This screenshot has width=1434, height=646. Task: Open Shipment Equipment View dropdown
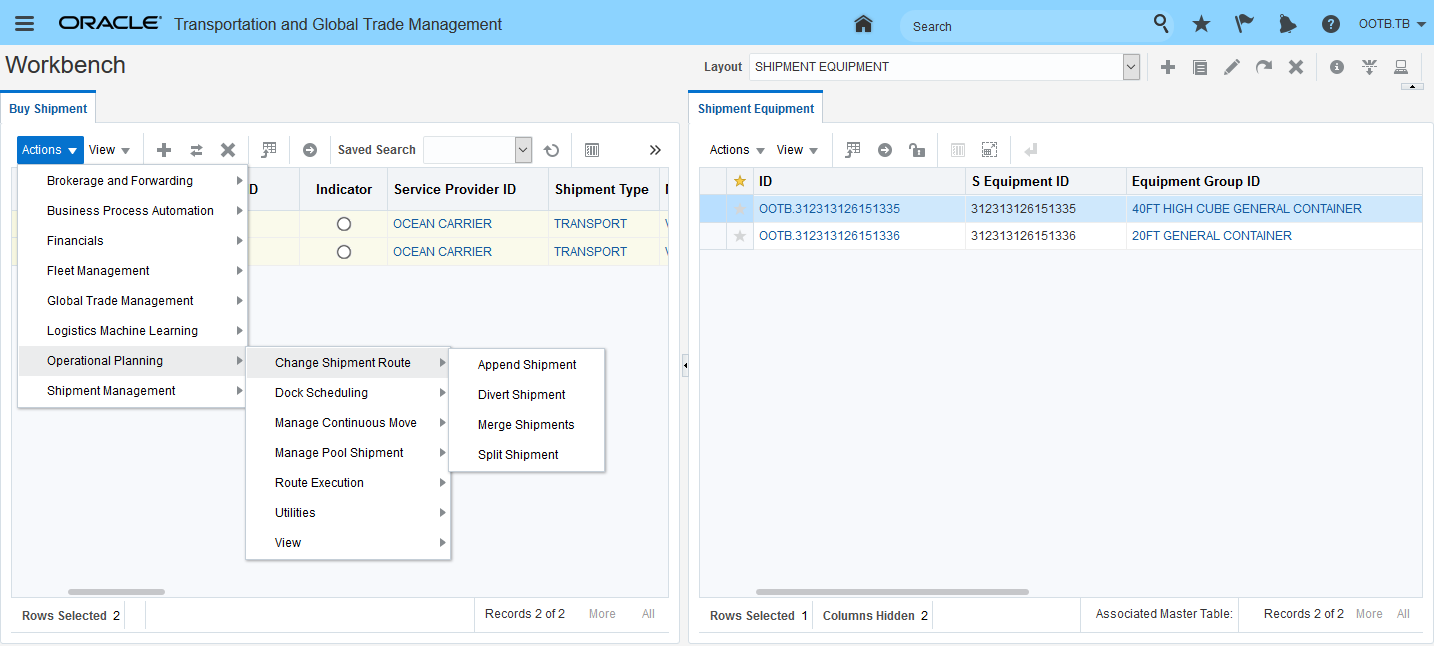click(x=797, y=150)
